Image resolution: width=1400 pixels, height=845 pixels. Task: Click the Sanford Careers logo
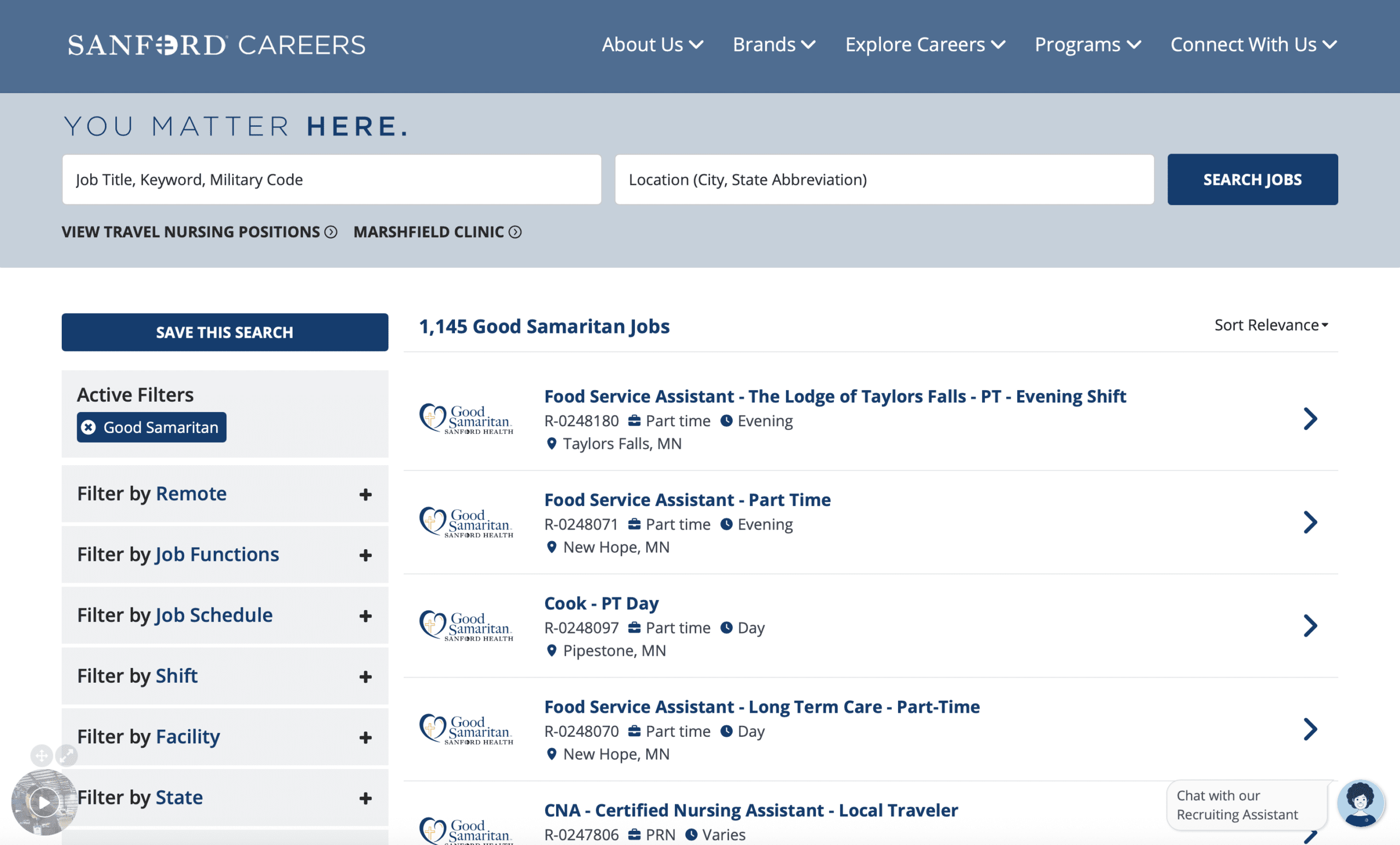coord(217,45)
